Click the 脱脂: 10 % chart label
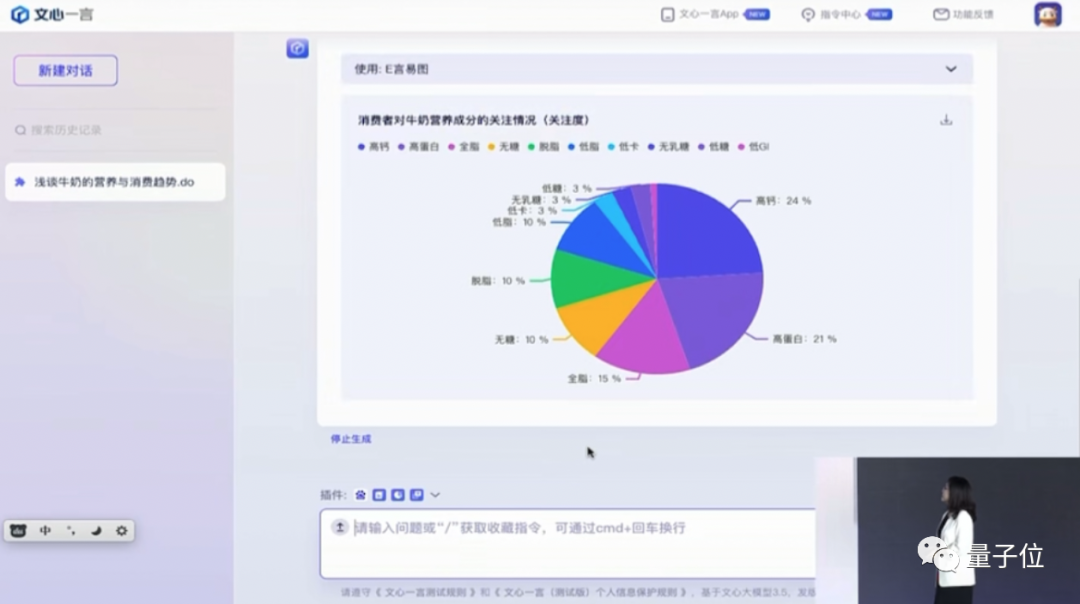 [x=498, y=281]
